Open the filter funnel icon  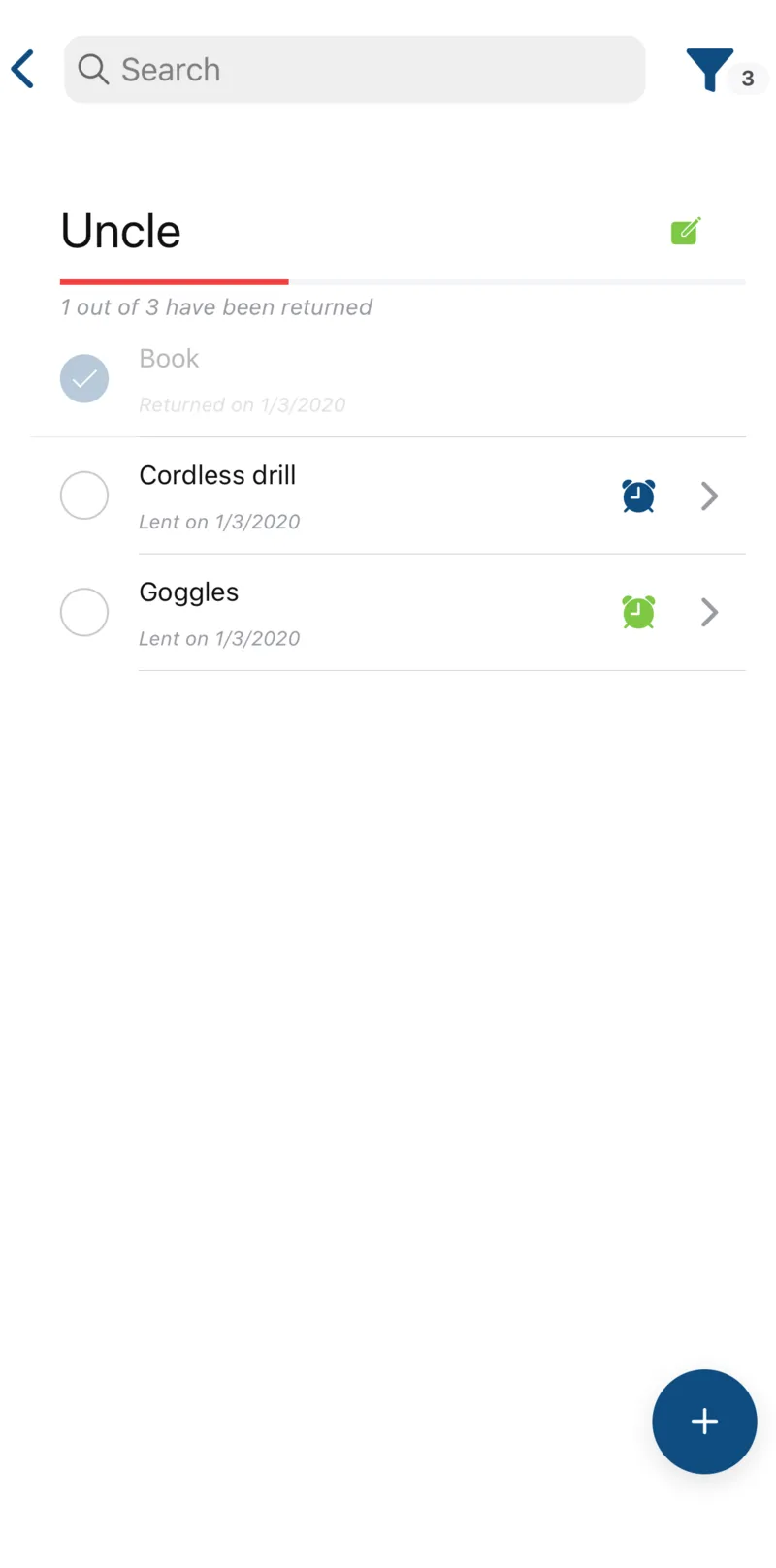pyautogui.click(x=709, y=70)
